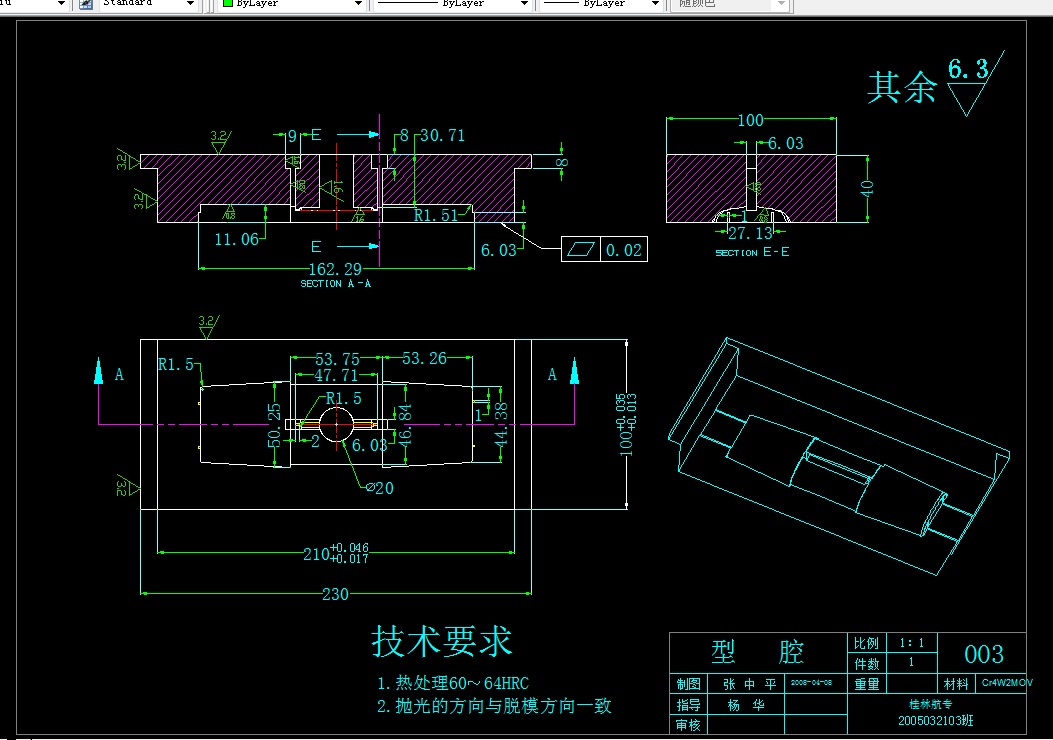Click the 100 width dimension above section E-E
Viewport: 1053px width, 740px height.
751,120
